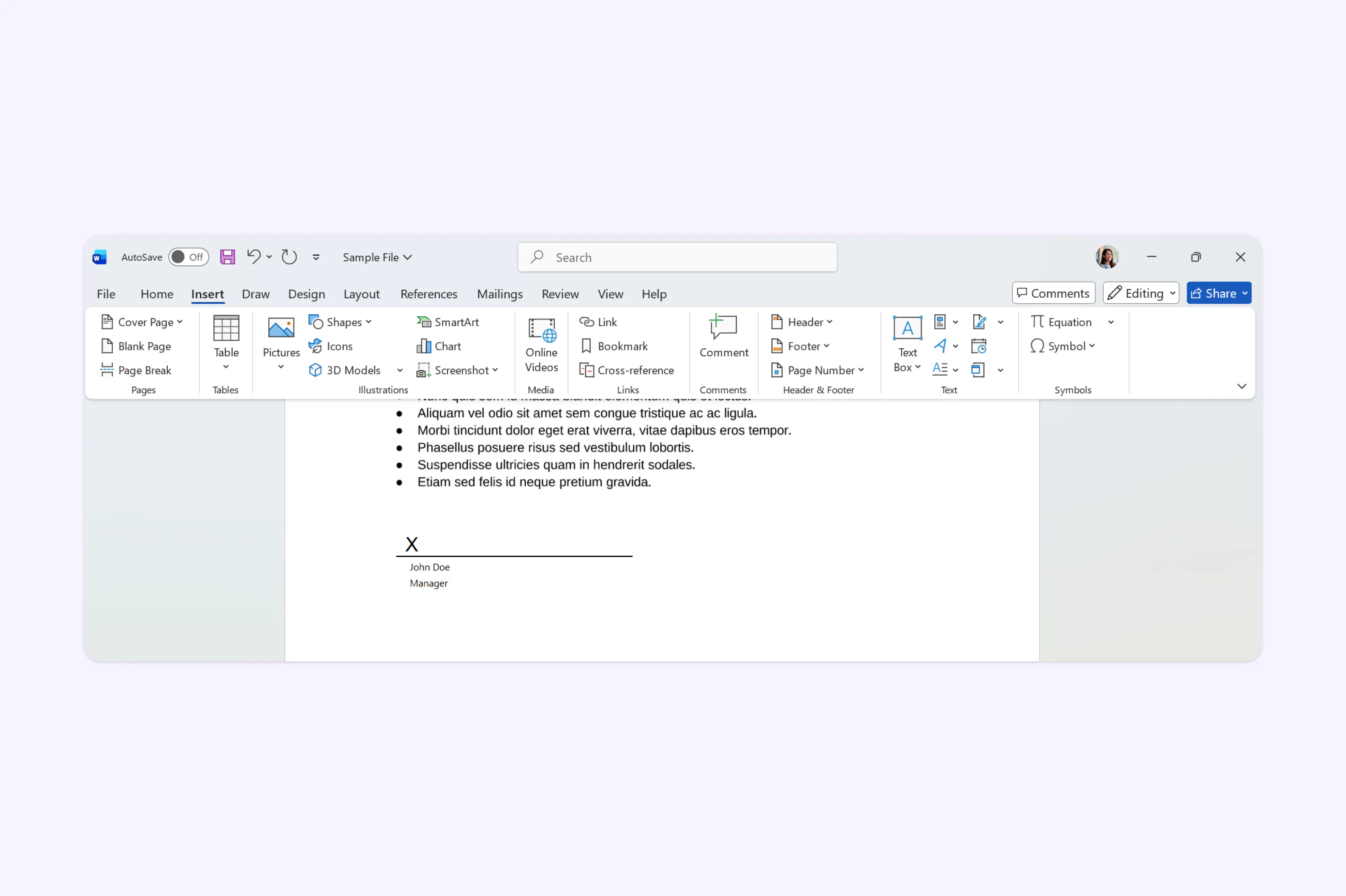Collapse the ribbon using the chevron
The height and width of the screenshot is (896, 1346).
point(1241,387)
